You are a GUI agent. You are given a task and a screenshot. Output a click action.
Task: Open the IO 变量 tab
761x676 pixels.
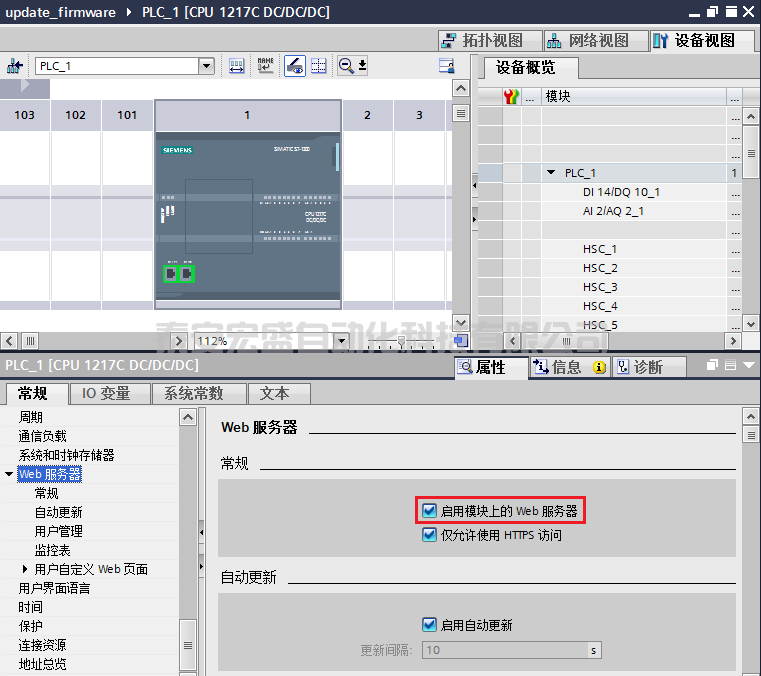(x=106, y=393)
